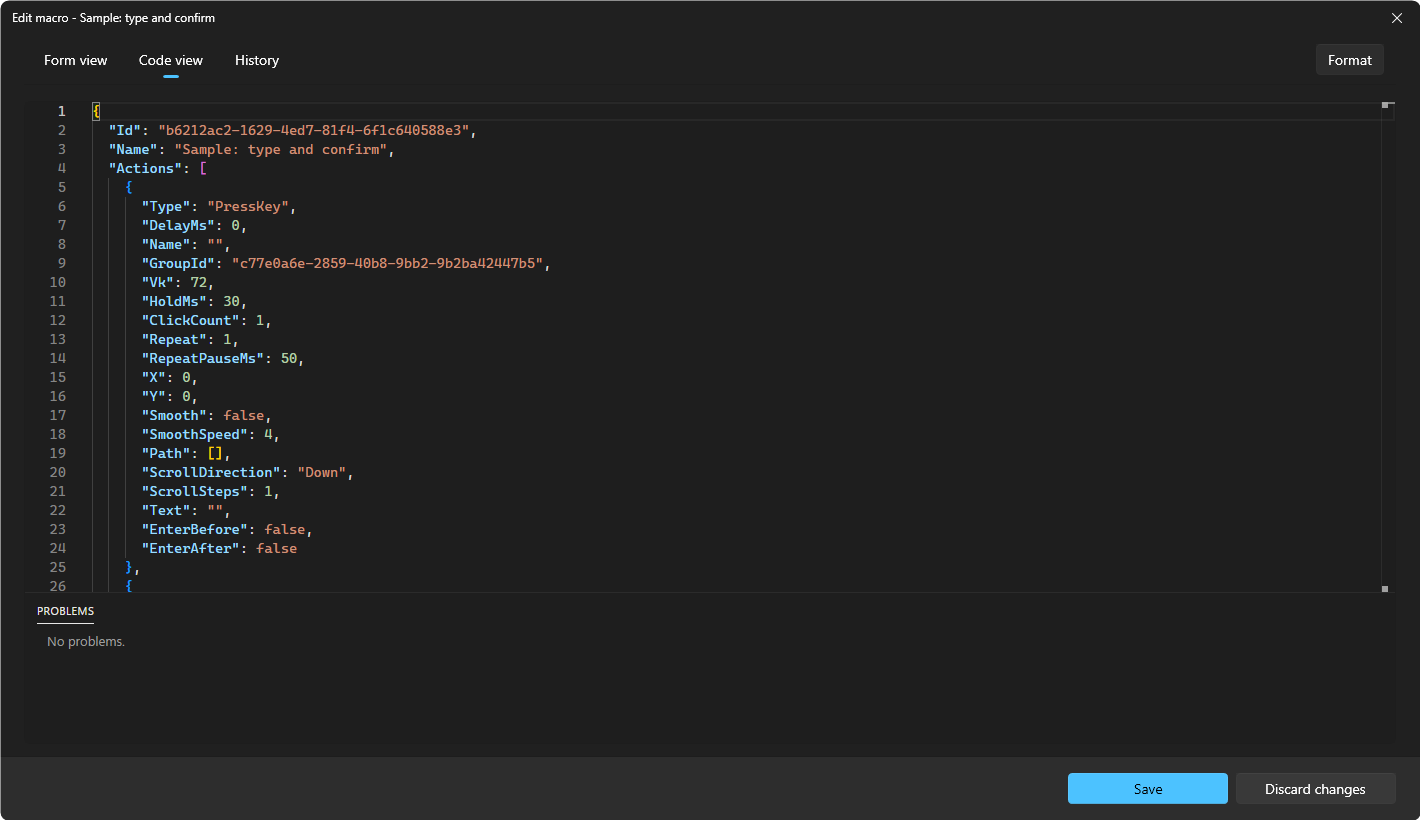Viewport: 1420px width, 820px height.
Task: Click the Format button
Action: tap(1349, 60)
